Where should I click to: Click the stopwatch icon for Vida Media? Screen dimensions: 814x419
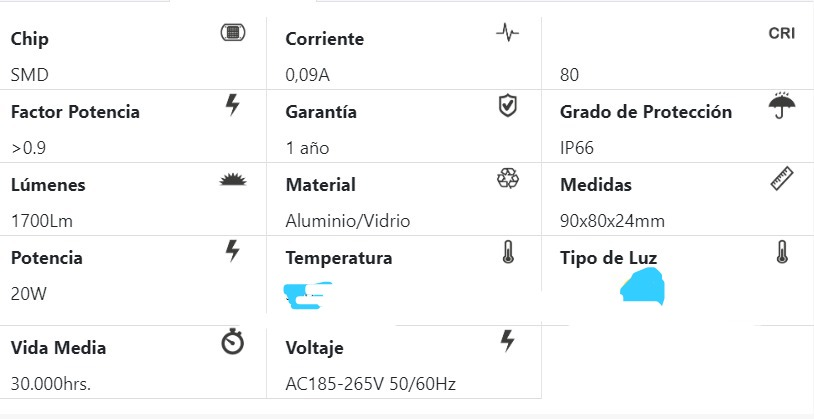point(232,343)
